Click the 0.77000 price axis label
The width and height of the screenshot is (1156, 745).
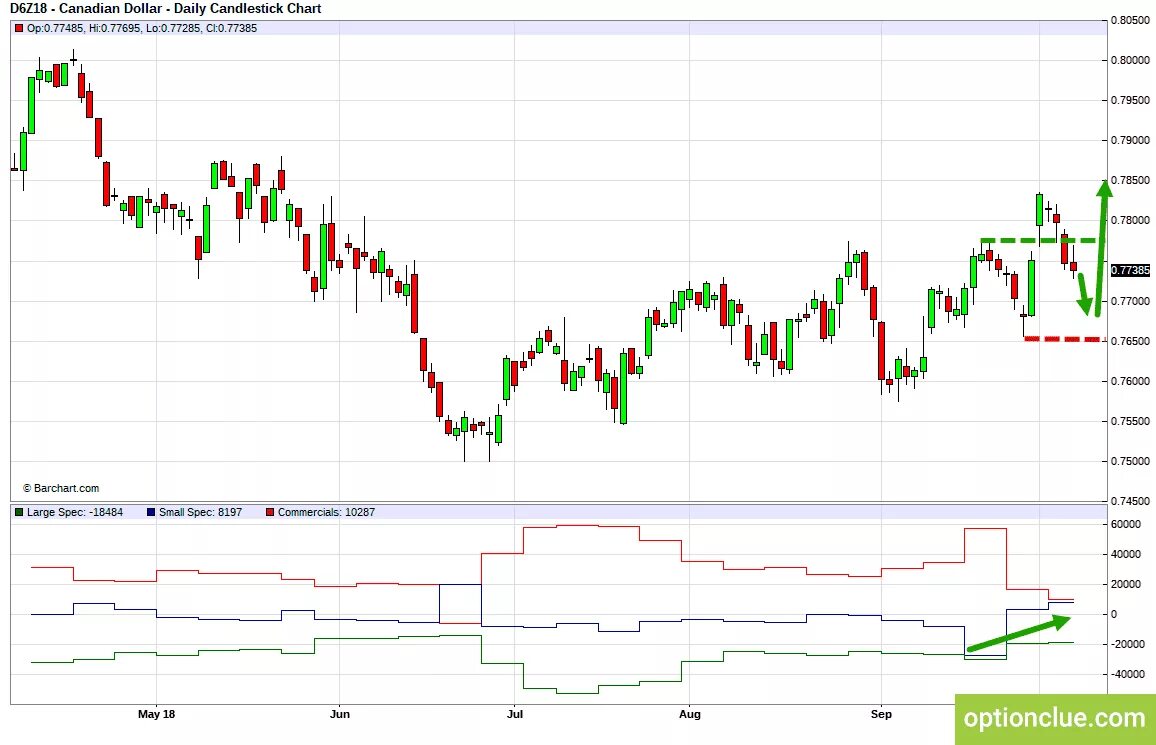[x=1130, y=301]
